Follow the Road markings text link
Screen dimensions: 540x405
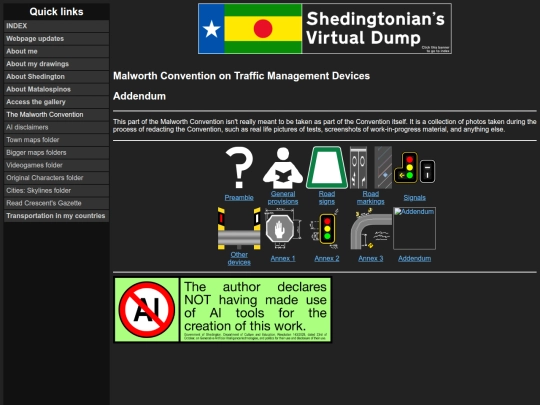pos(371,198)
